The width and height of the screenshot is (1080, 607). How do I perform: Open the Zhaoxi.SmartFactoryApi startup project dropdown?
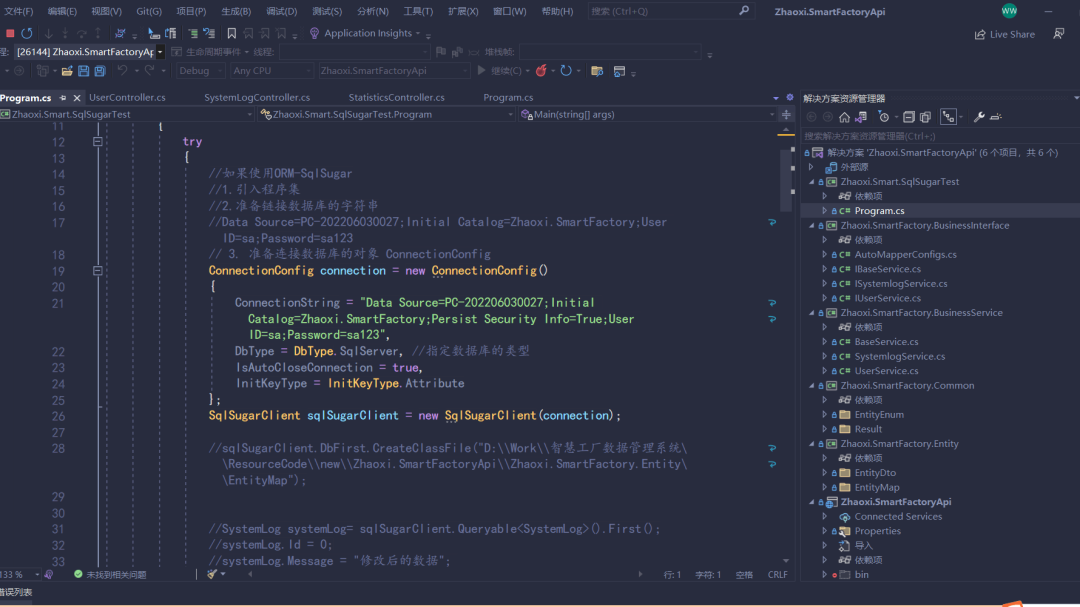[x=394, y=71]
